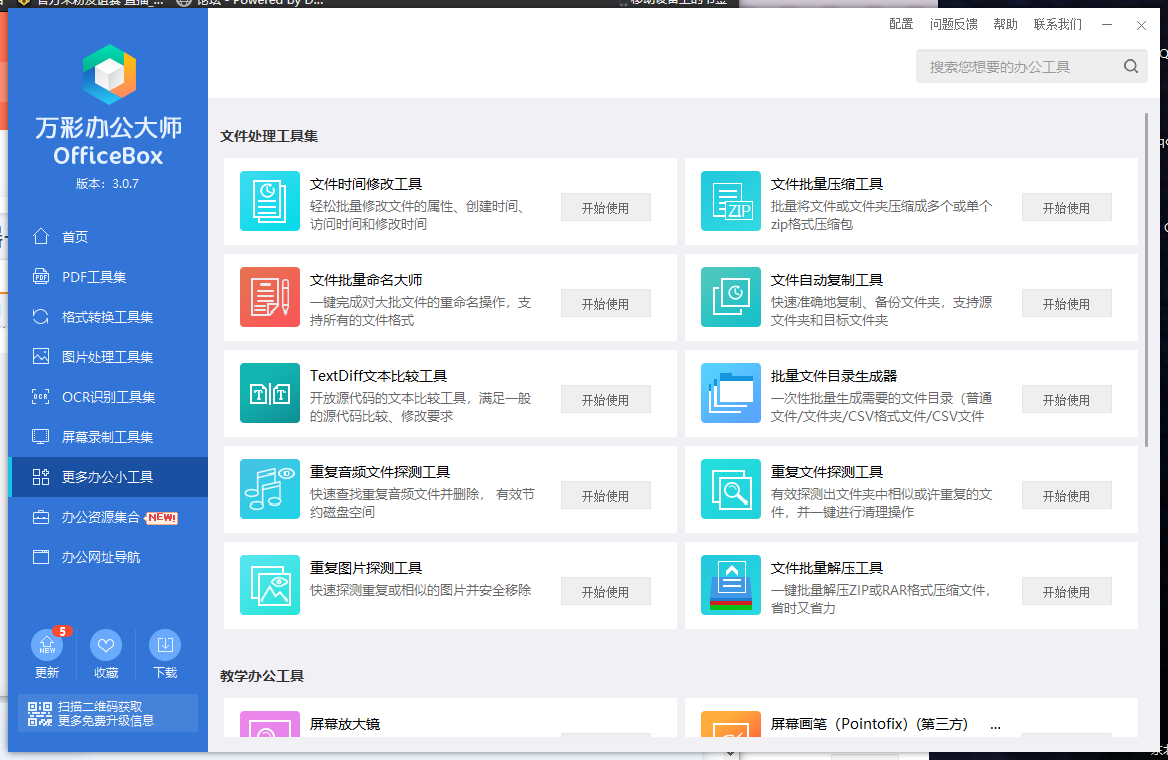Click the 文件批量压缩工具 title text

point(827,184)
